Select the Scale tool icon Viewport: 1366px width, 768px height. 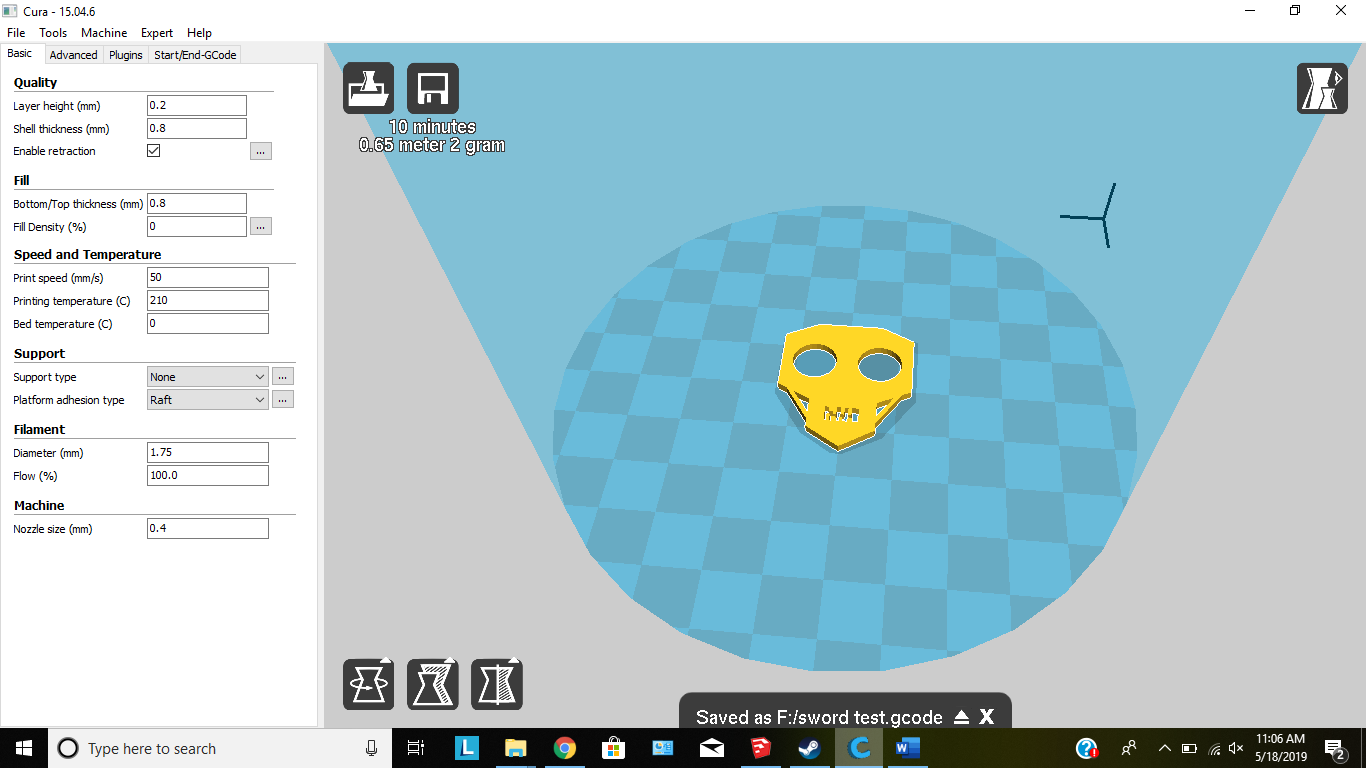pos(432,684)
